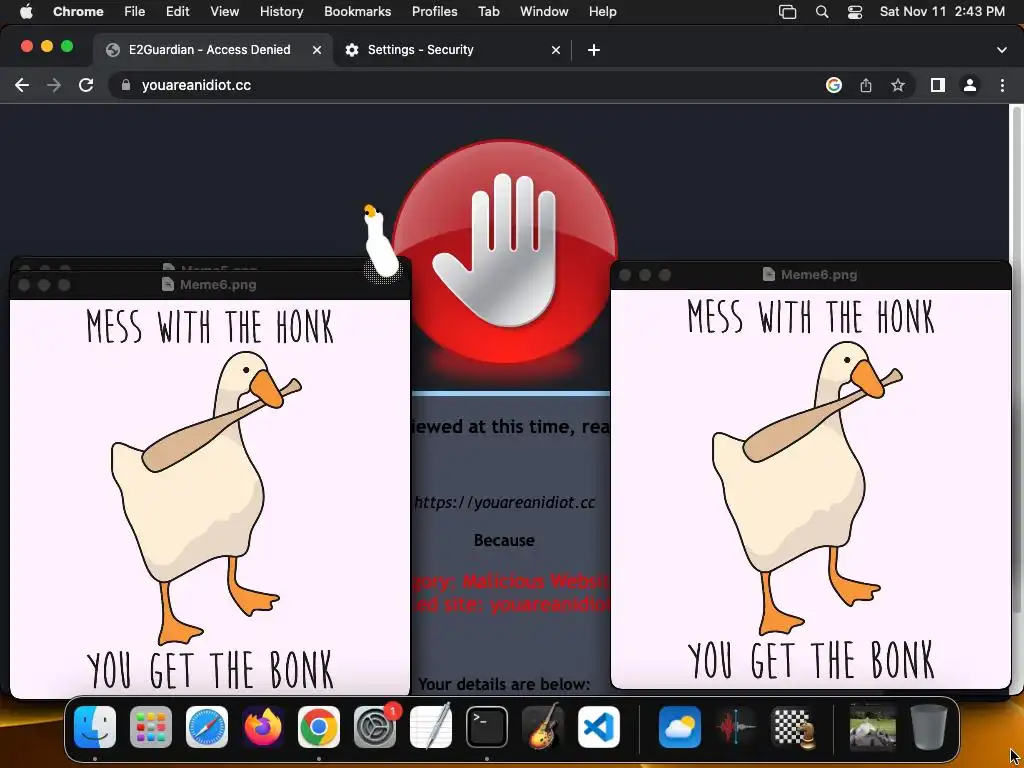Open the Window menu
This screenshot has width=1024, height=768.
coord(544,12)
